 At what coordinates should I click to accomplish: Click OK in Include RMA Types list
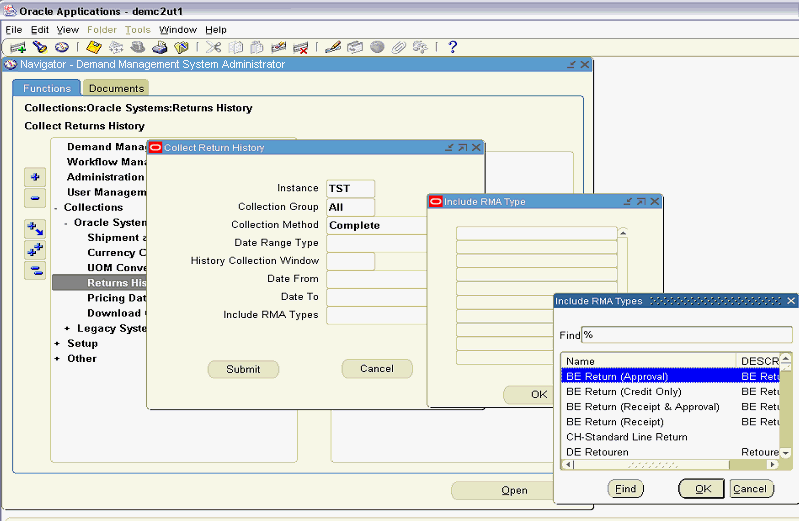(701, 489)
